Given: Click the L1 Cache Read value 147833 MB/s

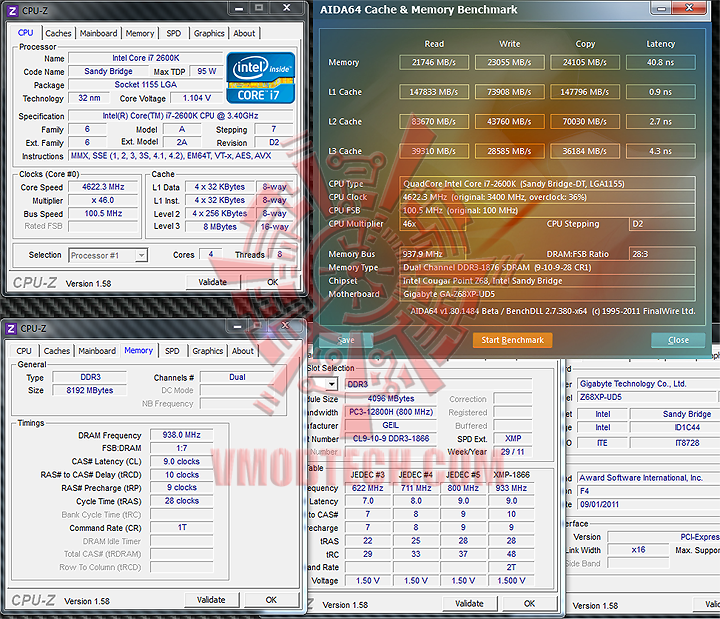Looking at the screenshot, I should (x=434, y=92).
